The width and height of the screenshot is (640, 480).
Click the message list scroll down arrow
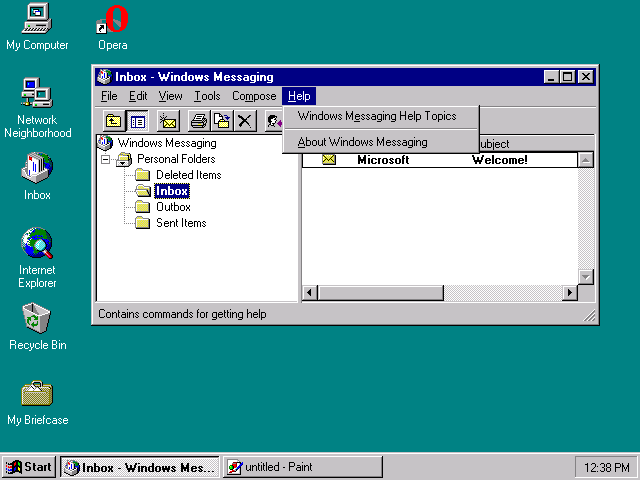pyautogui.click(x=586, y=277)
